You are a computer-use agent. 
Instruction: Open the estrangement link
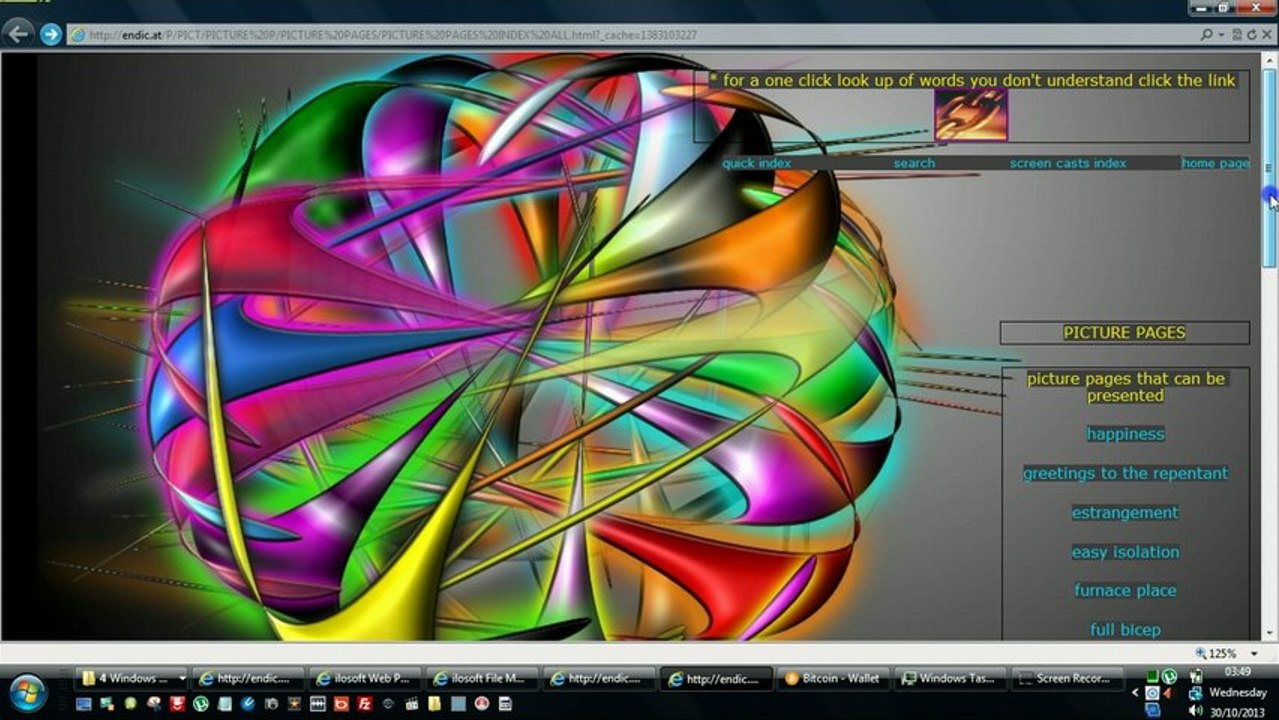click(1125, 512)
